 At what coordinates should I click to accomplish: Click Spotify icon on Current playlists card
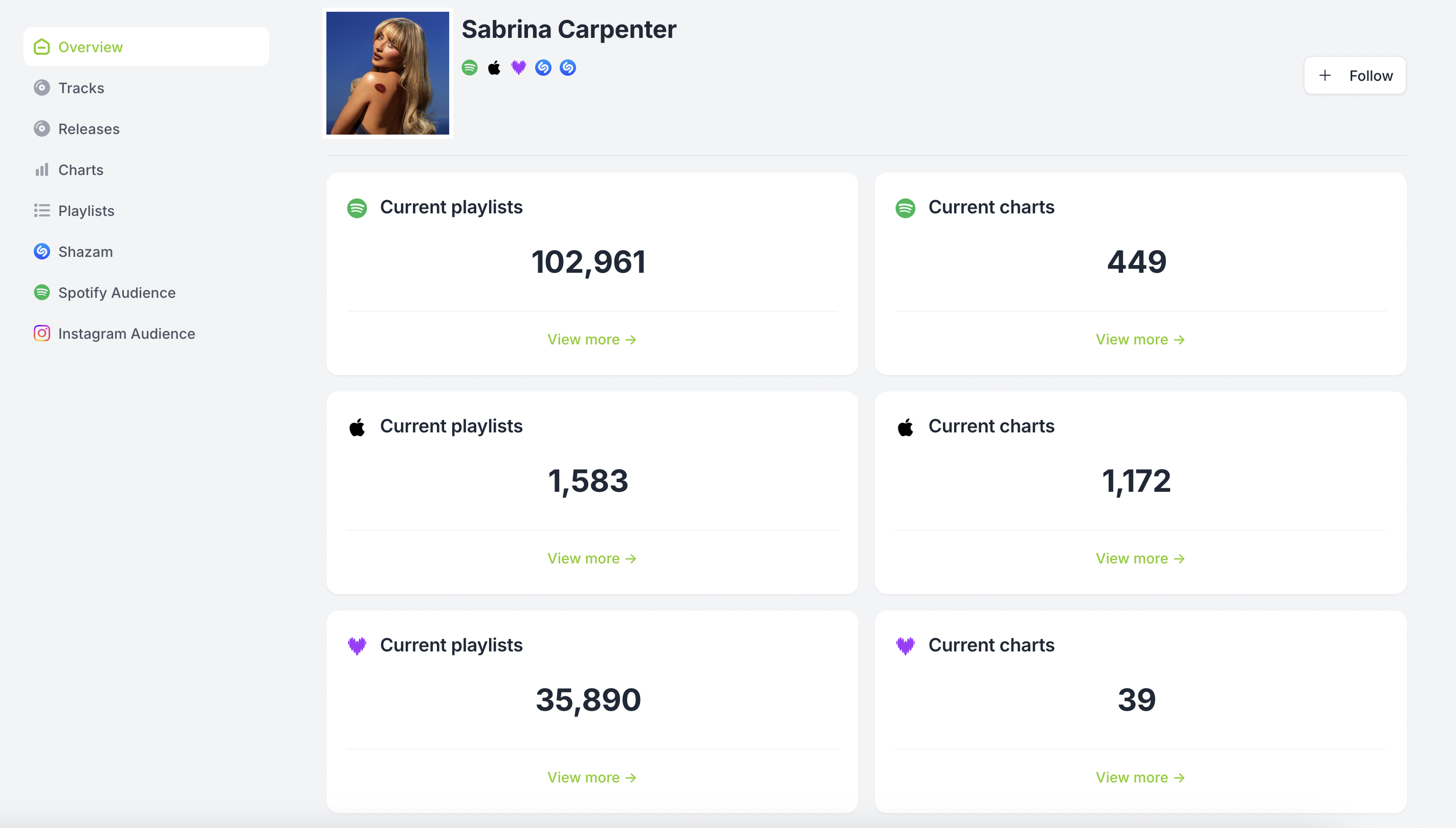point(357,208)
